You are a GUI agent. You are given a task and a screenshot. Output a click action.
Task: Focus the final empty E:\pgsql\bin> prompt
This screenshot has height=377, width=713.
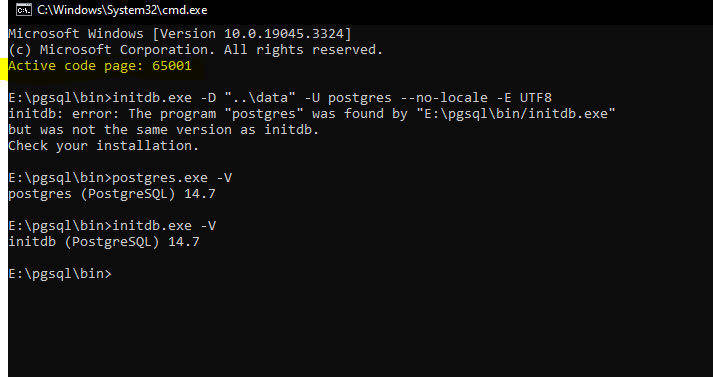(60, 274)
